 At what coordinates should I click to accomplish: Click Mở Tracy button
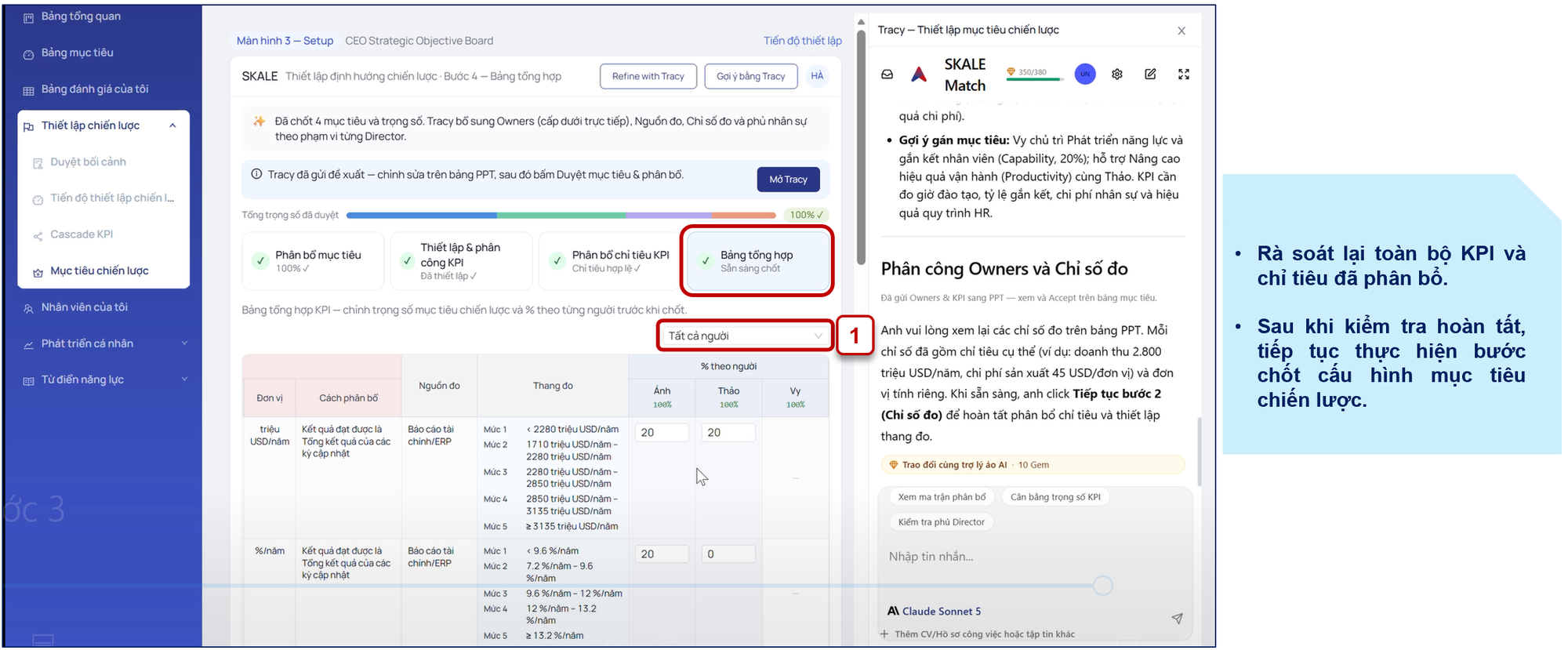click(788, 180)
